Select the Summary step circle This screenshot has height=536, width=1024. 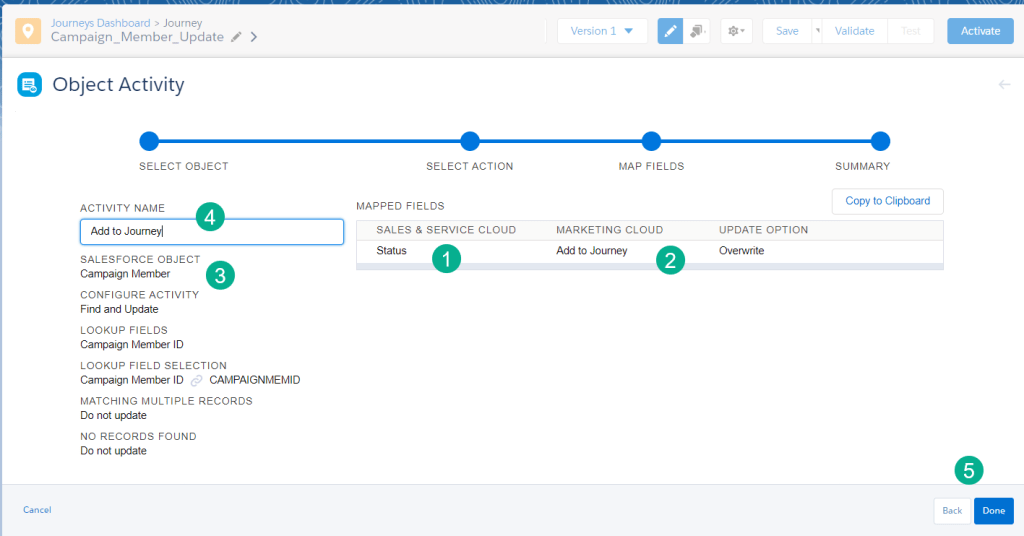tap(880, 141)
